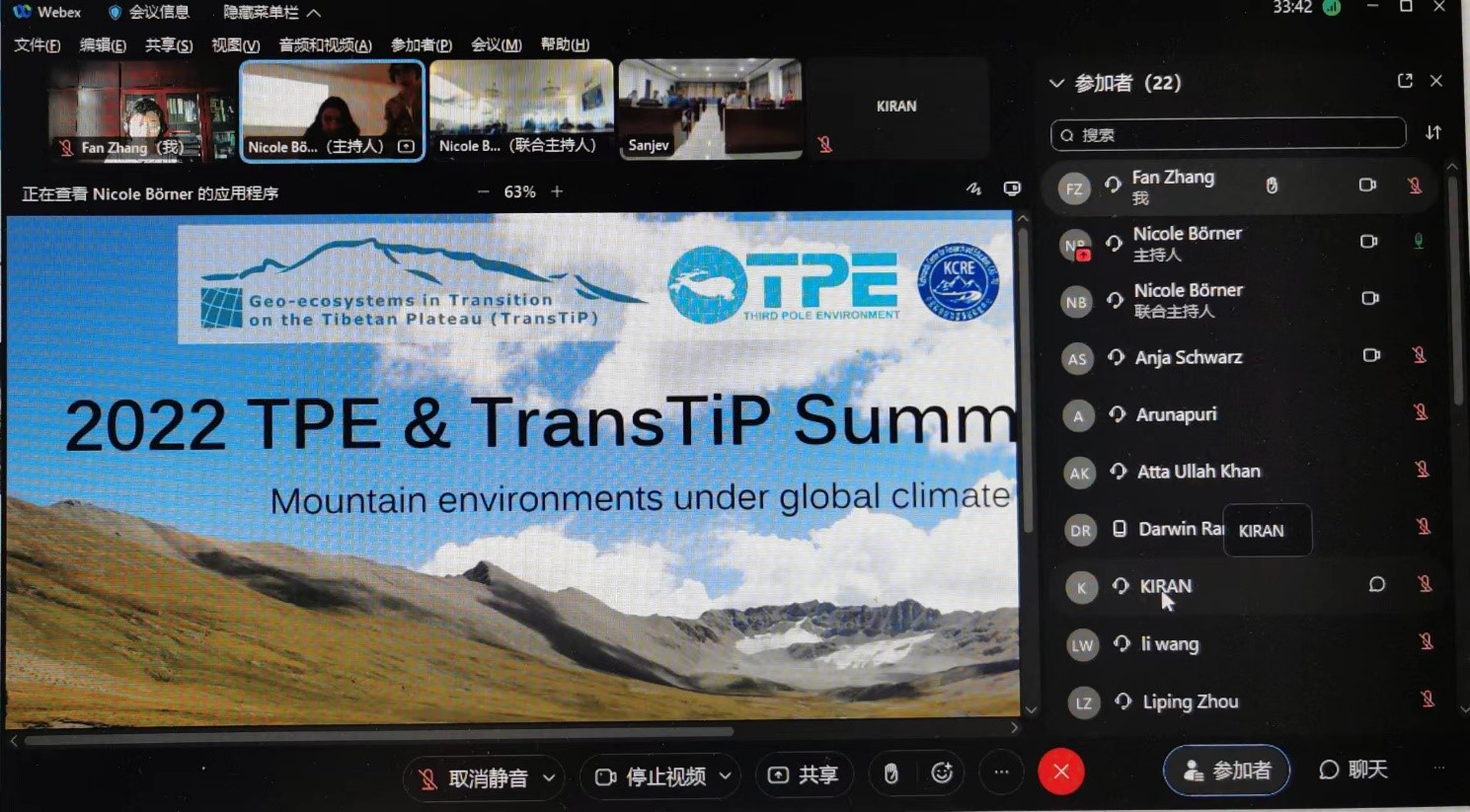
Task: Click the annotate pen icon above shared screen
Action: (x=973, y=189)
